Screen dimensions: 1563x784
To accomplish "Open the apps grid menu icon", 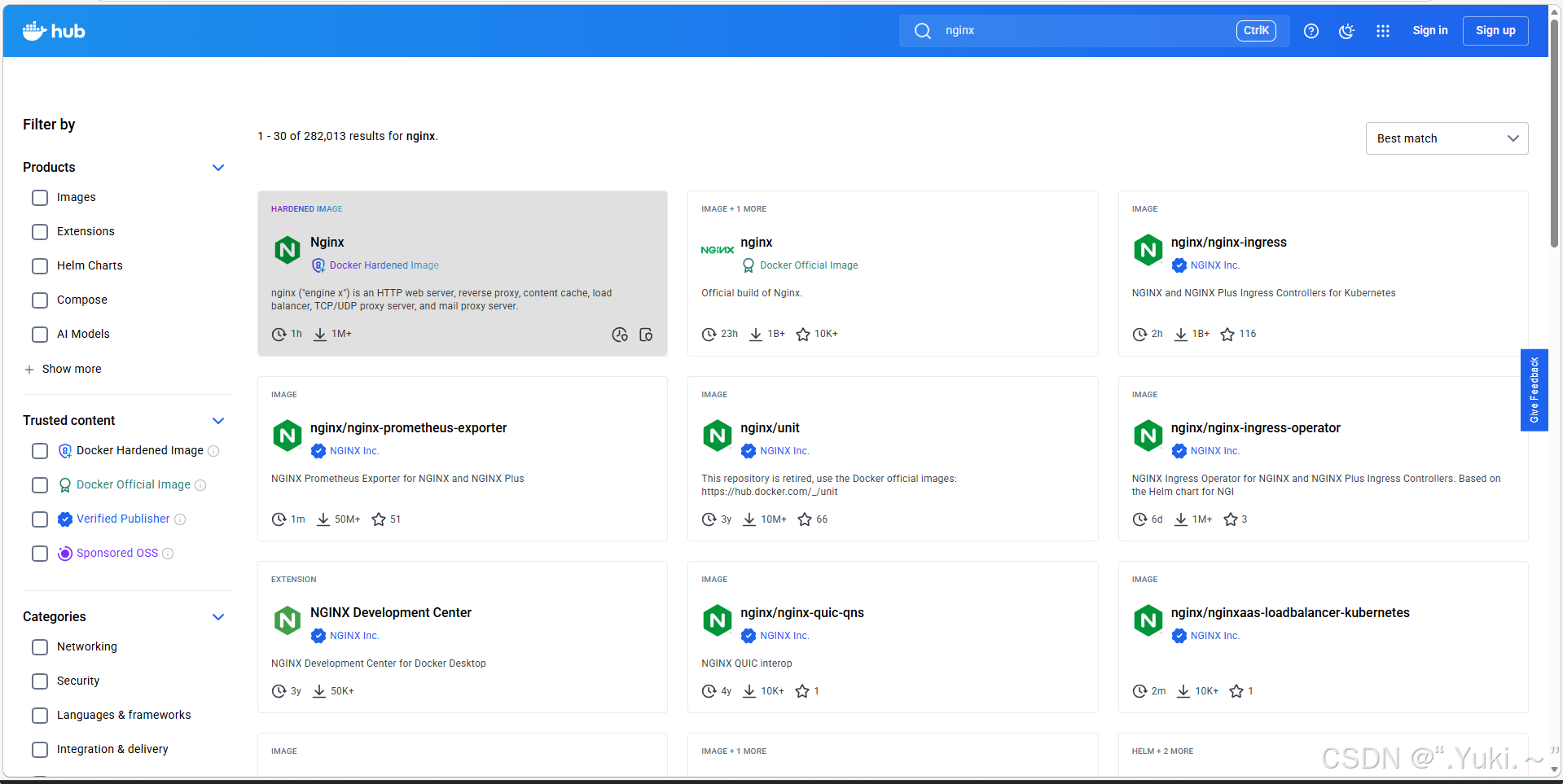I will tap(1382, 31).
